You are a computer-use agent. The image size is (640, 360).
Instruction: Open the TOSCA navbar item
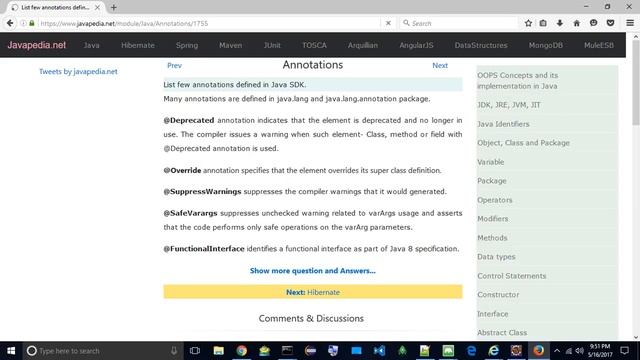314,45
